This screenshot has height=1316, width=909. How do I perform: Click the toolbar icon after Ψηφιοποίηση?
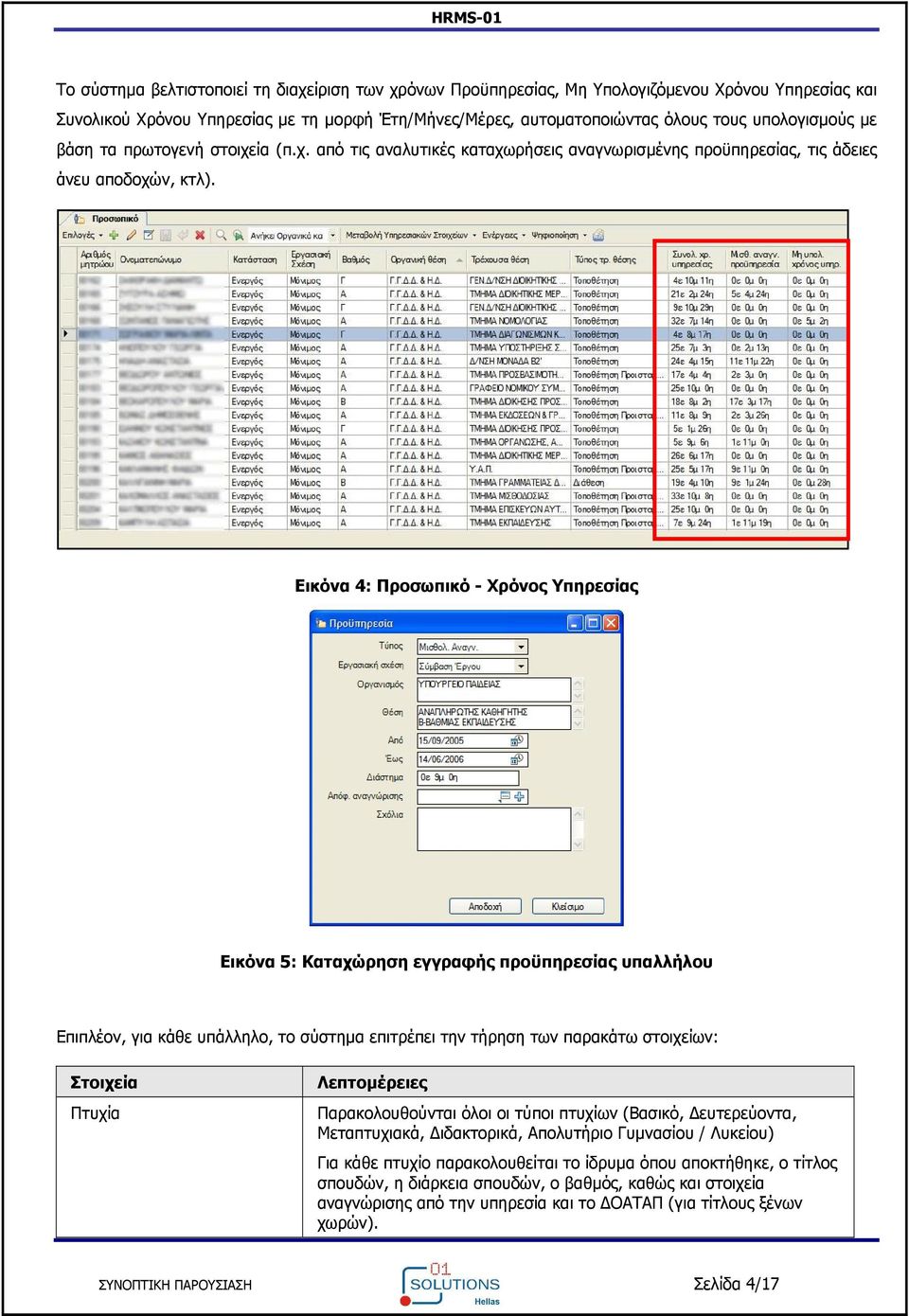coord(598,235)
